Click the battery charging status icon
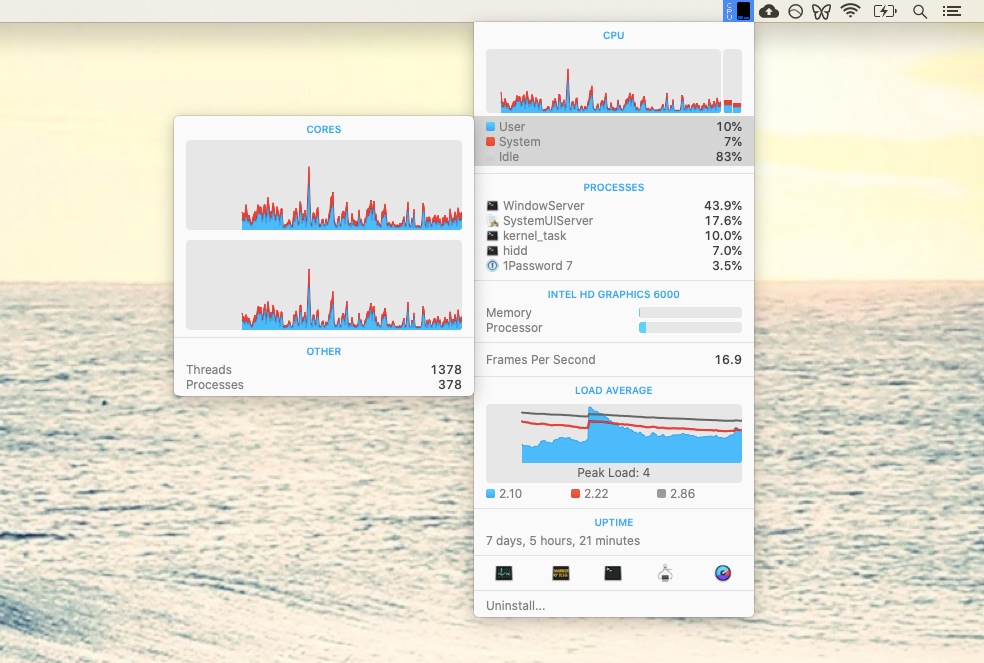 pyautogui.click(x=884, y=11)
